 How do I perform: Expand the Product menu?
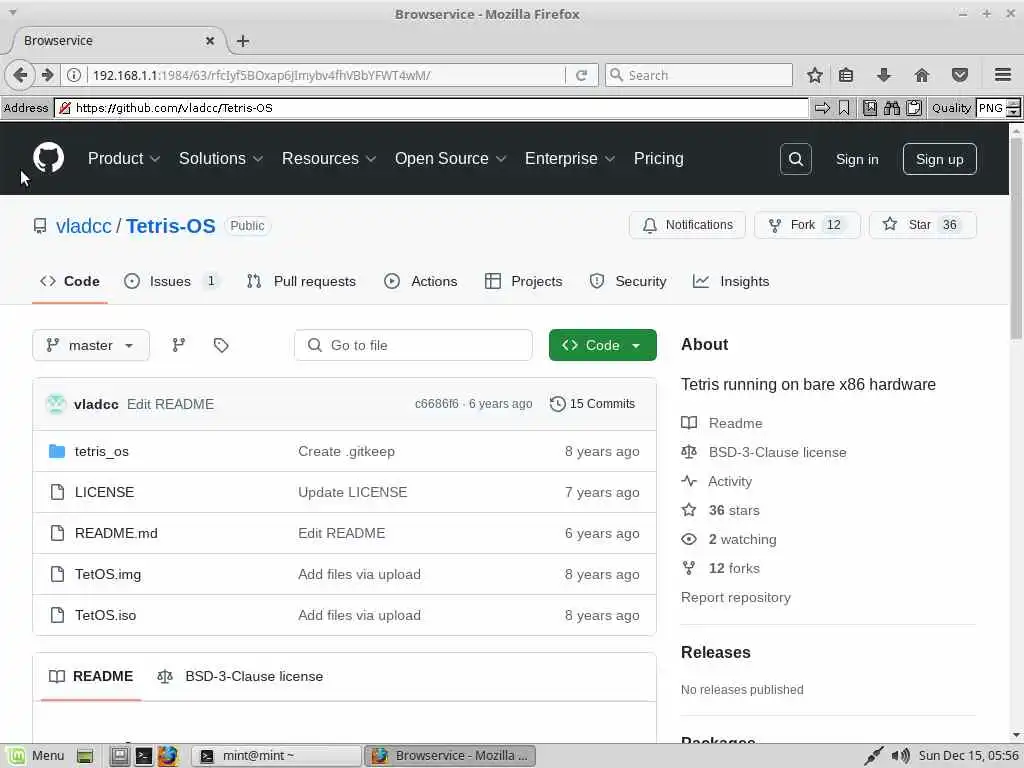123,158
